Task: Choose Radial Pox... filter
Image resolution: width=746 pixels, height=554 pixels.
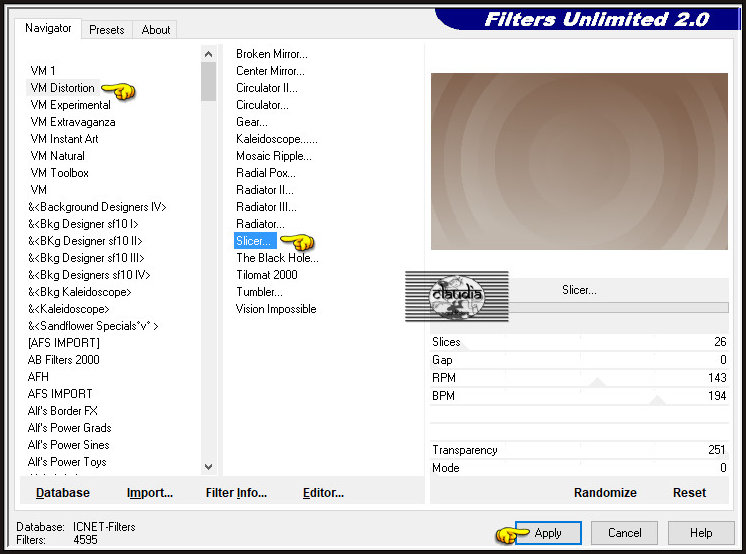Action: (265, 173)
